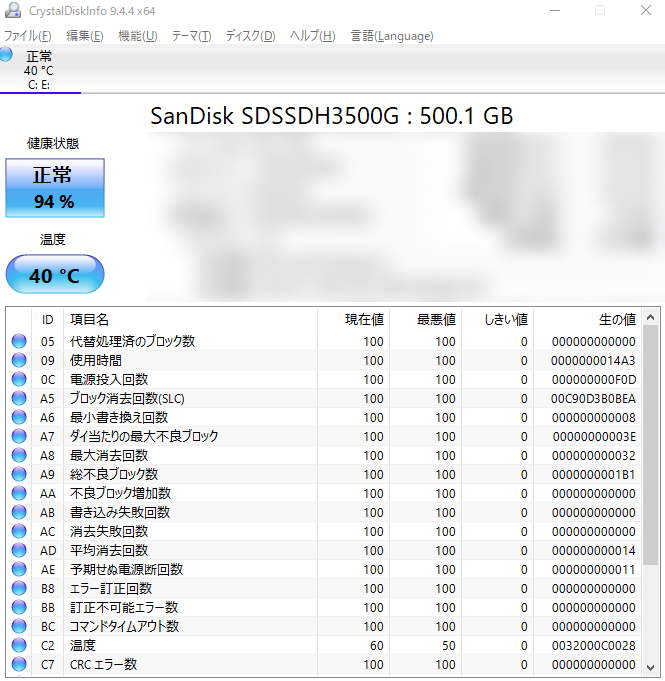
Task: Click the scrollbar up arrow in attribute list
Action: [650, 317]
